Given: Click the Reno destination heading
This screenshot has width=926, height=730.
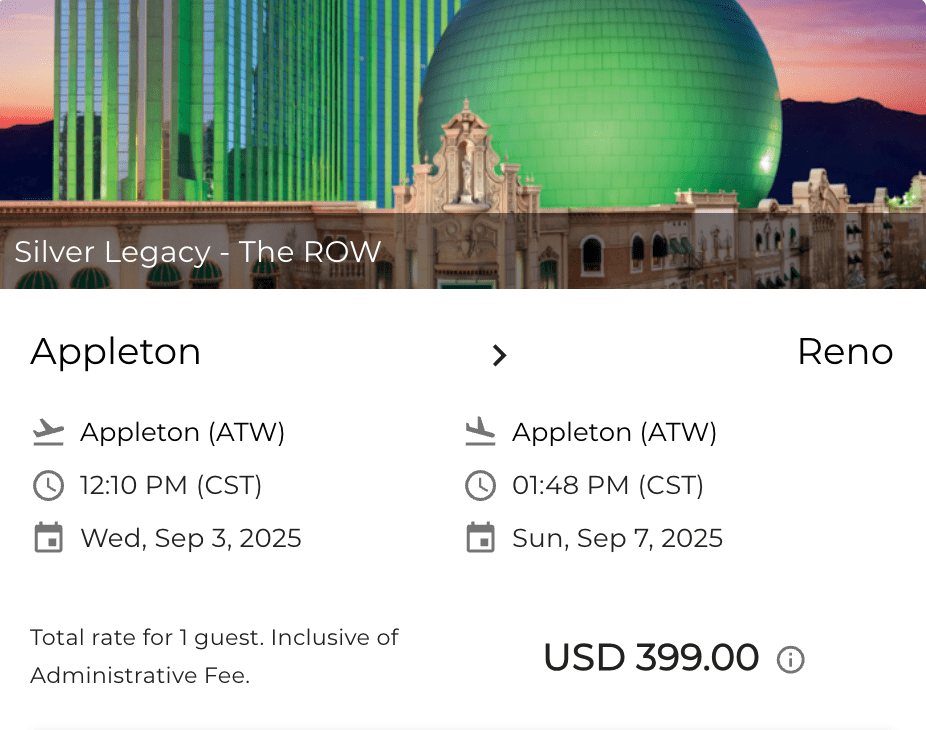Looking at the screenshot, I should pyautogui.click(x=844, y=352).
